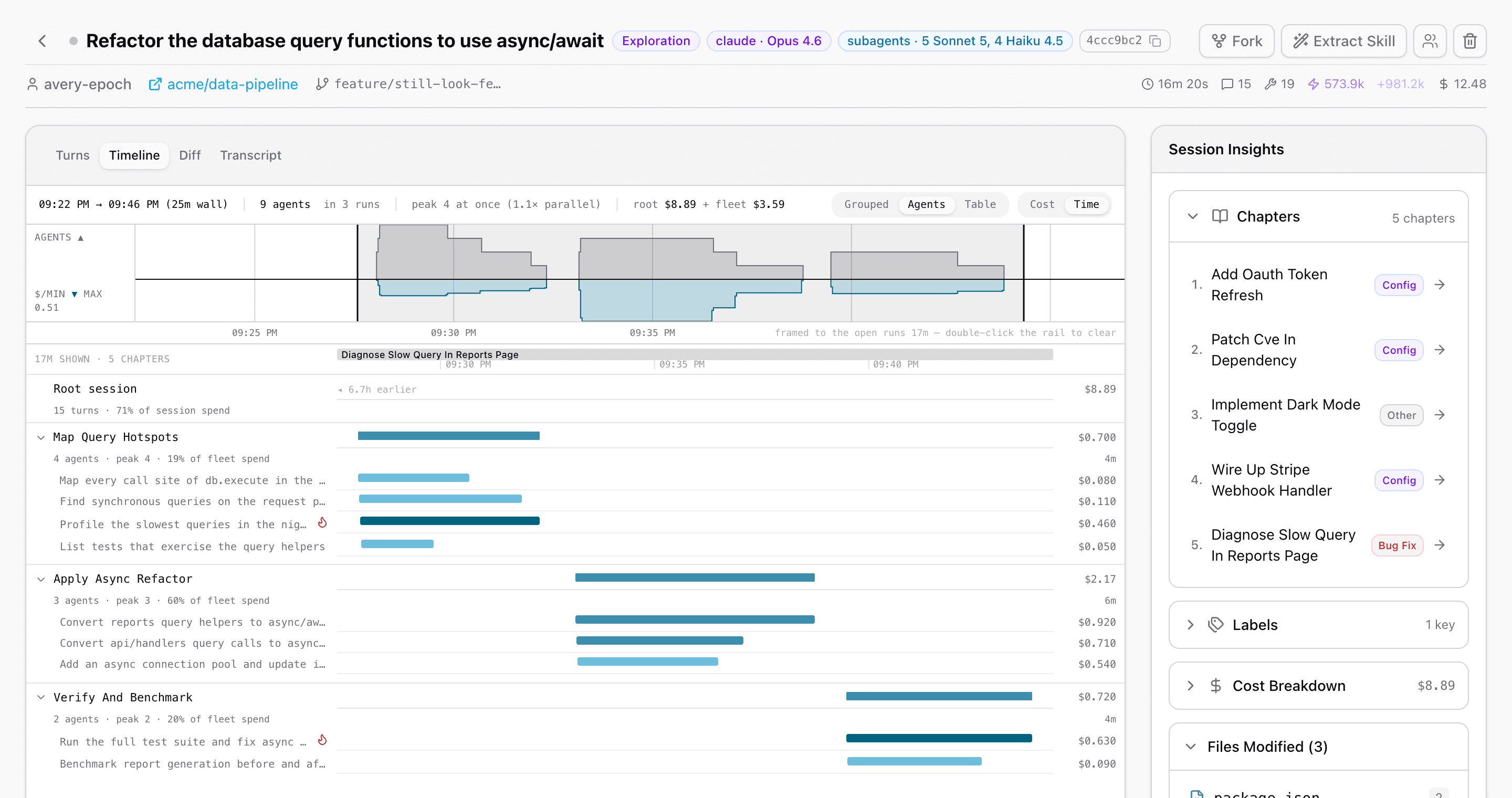Viewport: 1512px width, 798px height.
Task: Click the tool calls wrench count 19
Action: click(1279, 84)
